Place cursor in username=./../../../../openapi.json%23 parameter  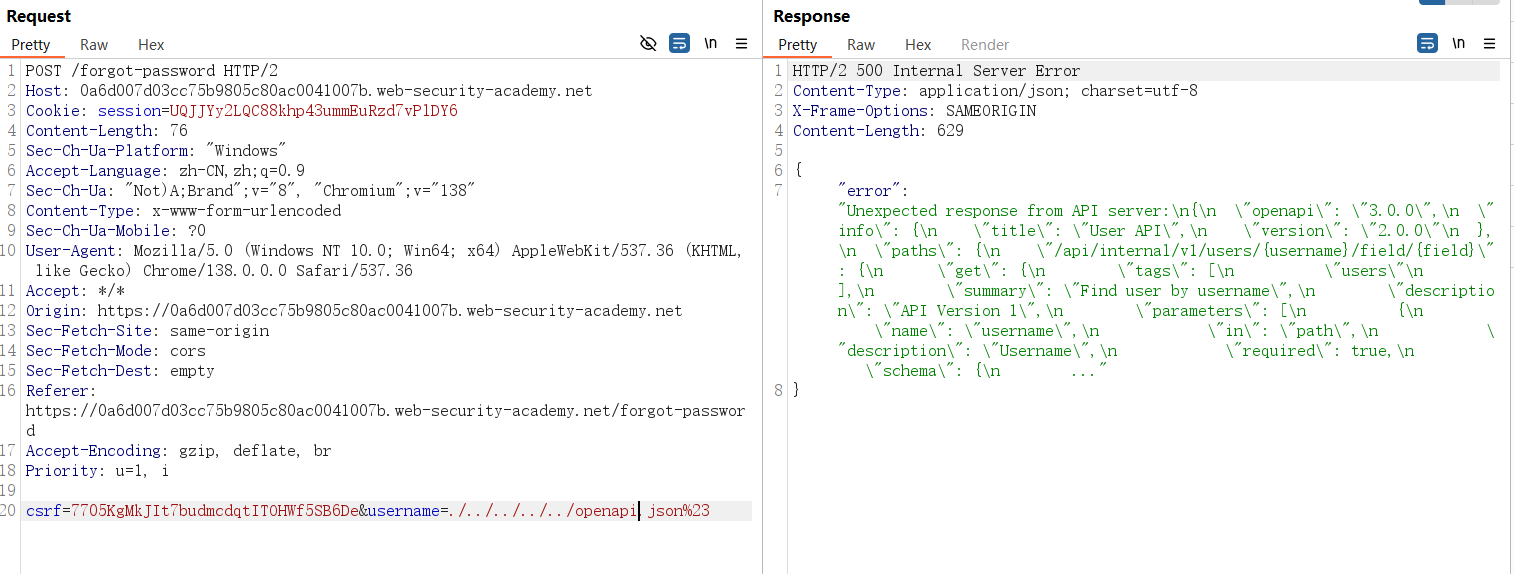(x=538, y=511)
